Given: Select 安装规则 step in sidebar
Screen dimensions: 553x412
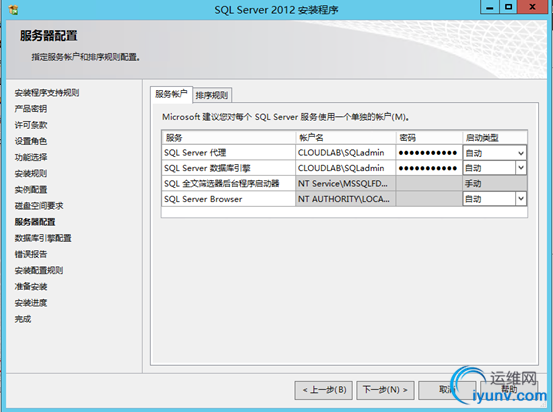Looking at the screenshot, I should tap(31, 174).
